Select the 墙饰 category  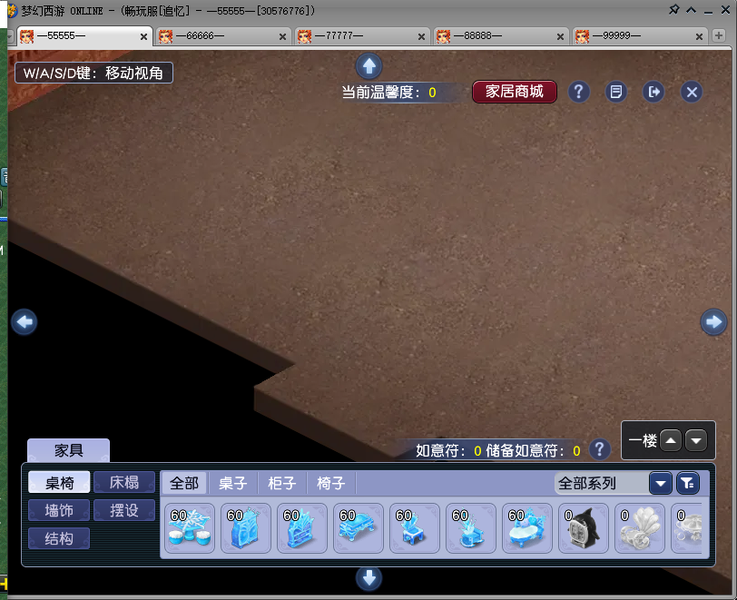click(59, 510)
